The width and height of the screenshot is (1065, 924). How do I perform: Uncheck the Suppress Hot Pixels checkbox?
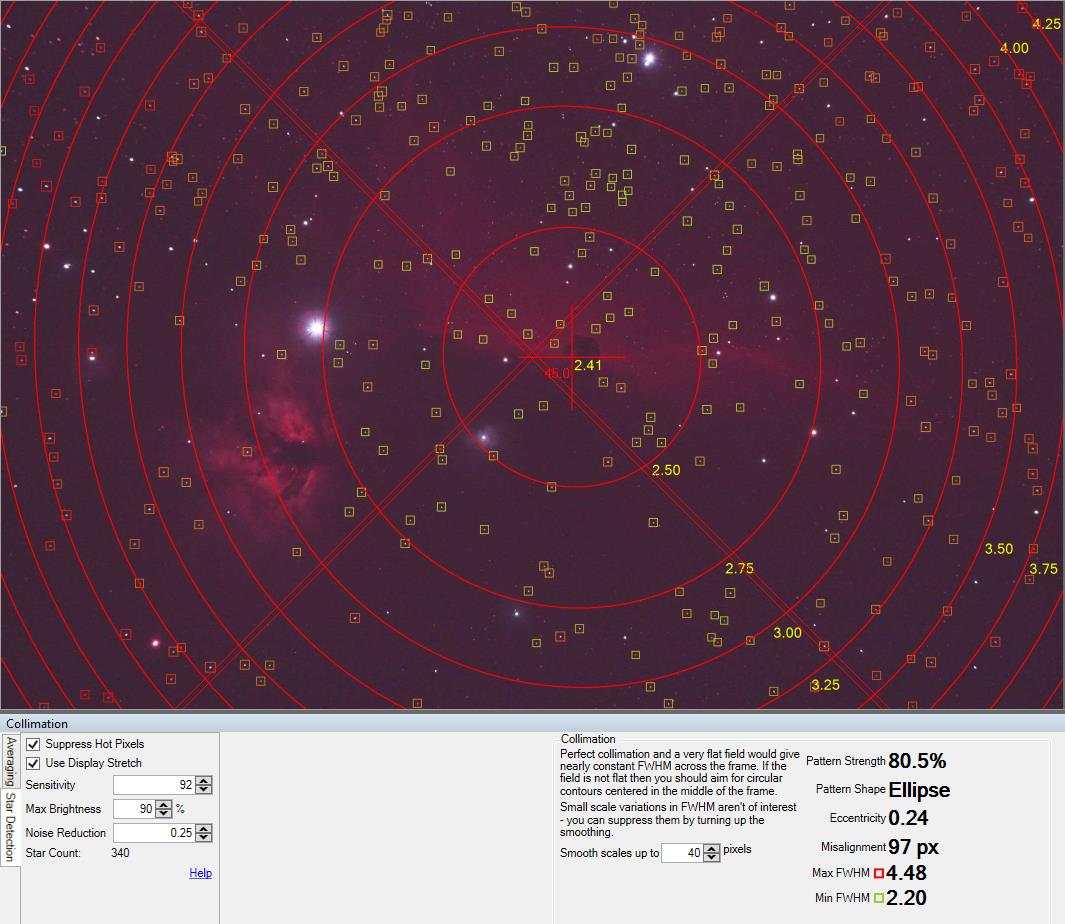coord(33,744)
